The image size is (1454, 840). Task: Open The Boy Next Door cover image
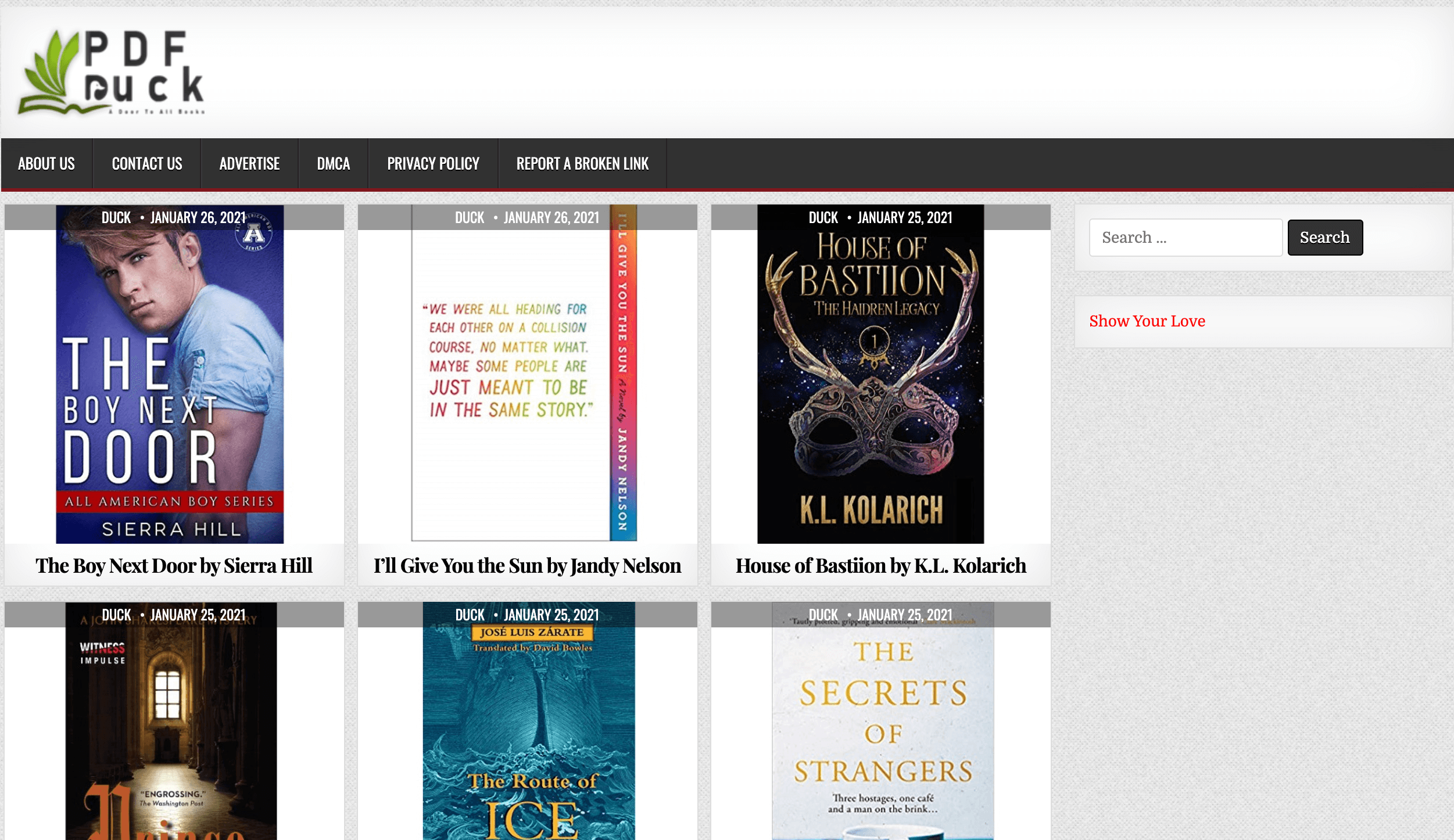tap(170, 374)
